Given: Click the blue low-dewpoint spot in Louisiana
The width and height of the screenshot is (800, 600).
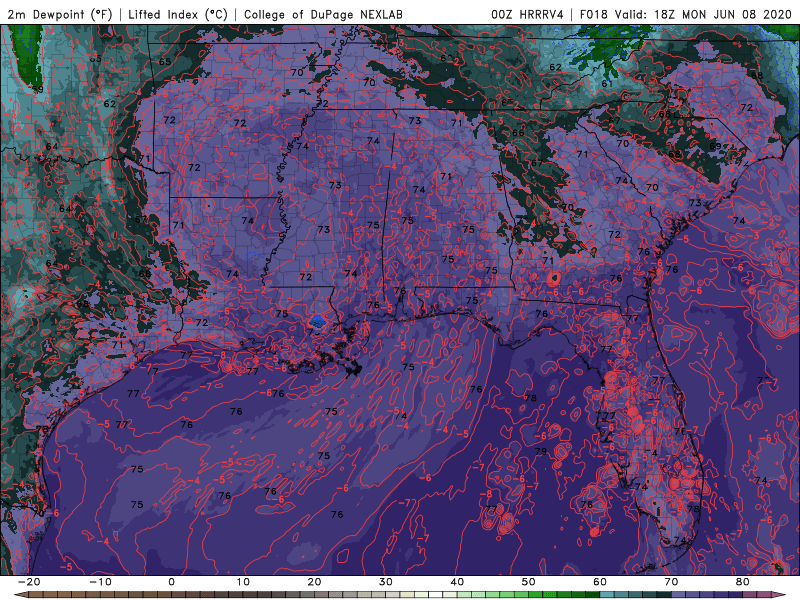Looking at the screenshot, I should click(x=318, y=321).
